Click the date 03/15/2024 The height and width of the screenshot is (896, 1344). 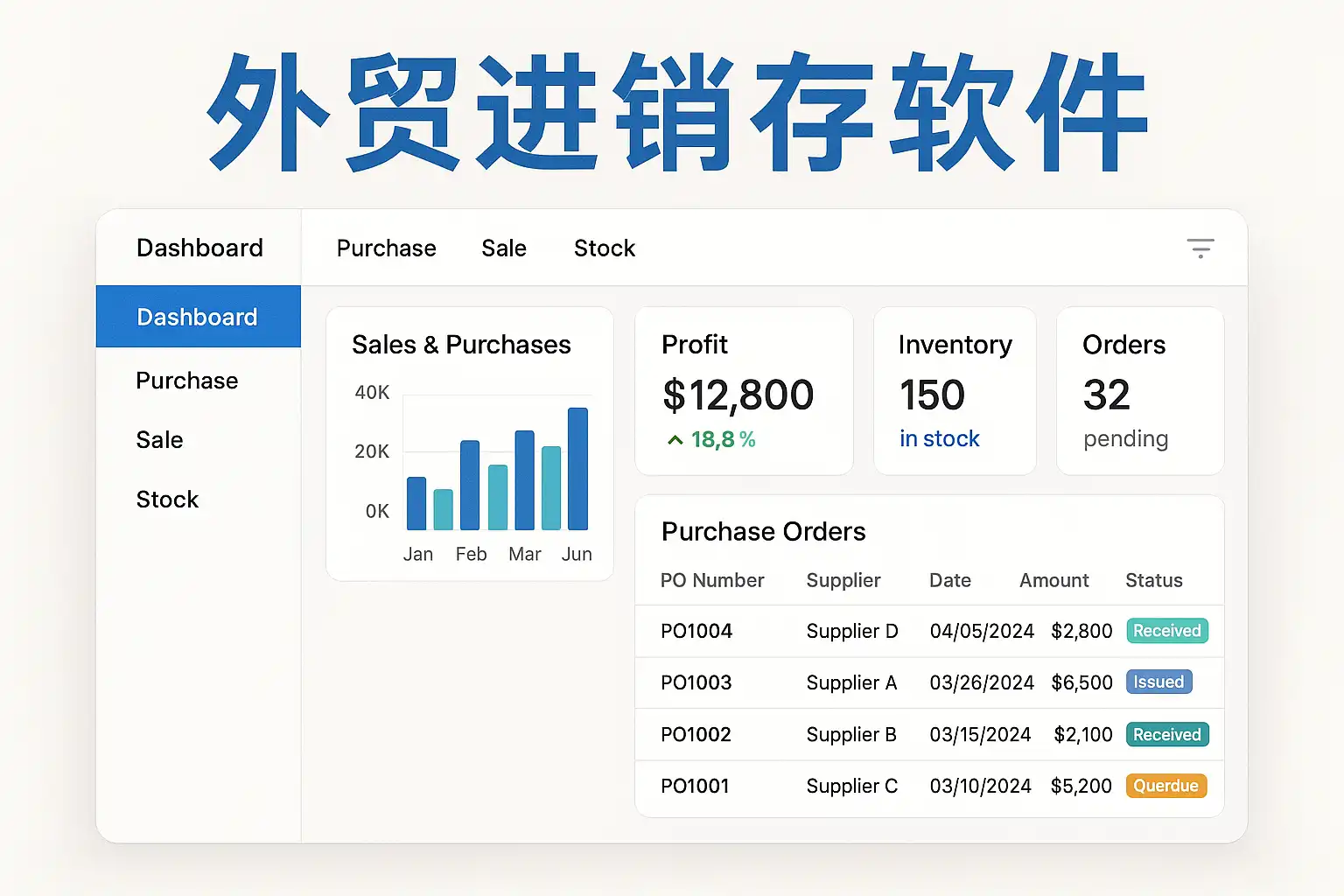(980, 734)
